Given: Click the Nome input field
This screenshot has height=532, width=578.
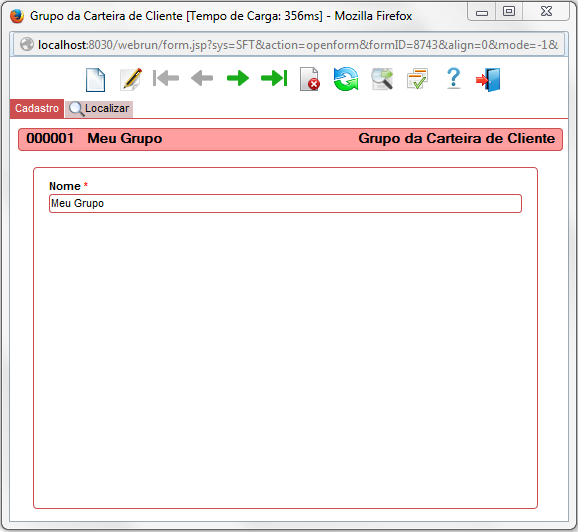Looking at the screenshot, I should (x=285, y=204).
